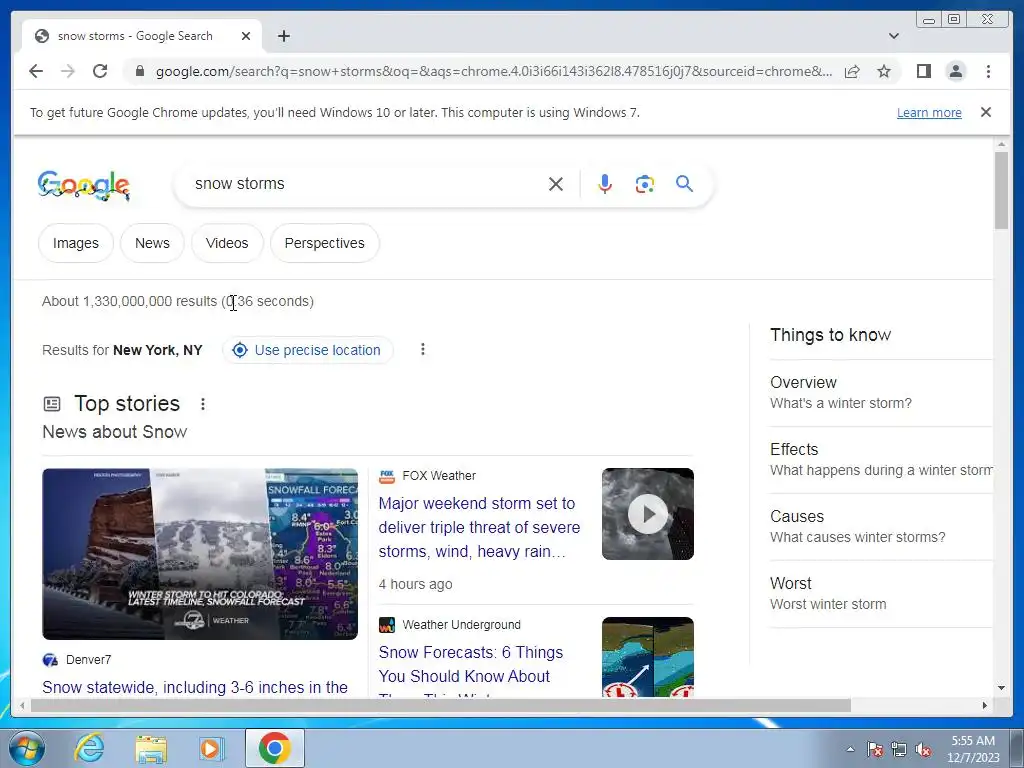Image resolution: width=1024 pixels, height=768 pixels.
Task: Reload the current page
Action: [100, 71]
